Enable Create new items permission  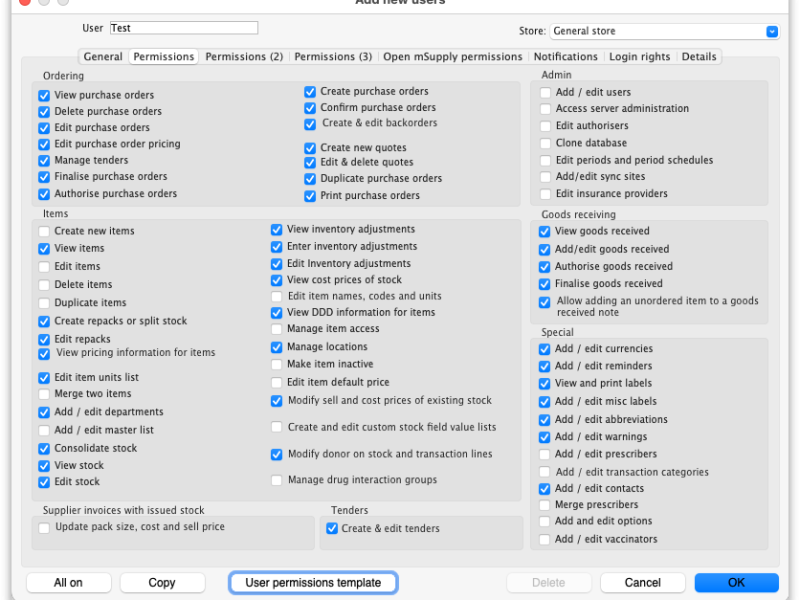tap(44, 232)
